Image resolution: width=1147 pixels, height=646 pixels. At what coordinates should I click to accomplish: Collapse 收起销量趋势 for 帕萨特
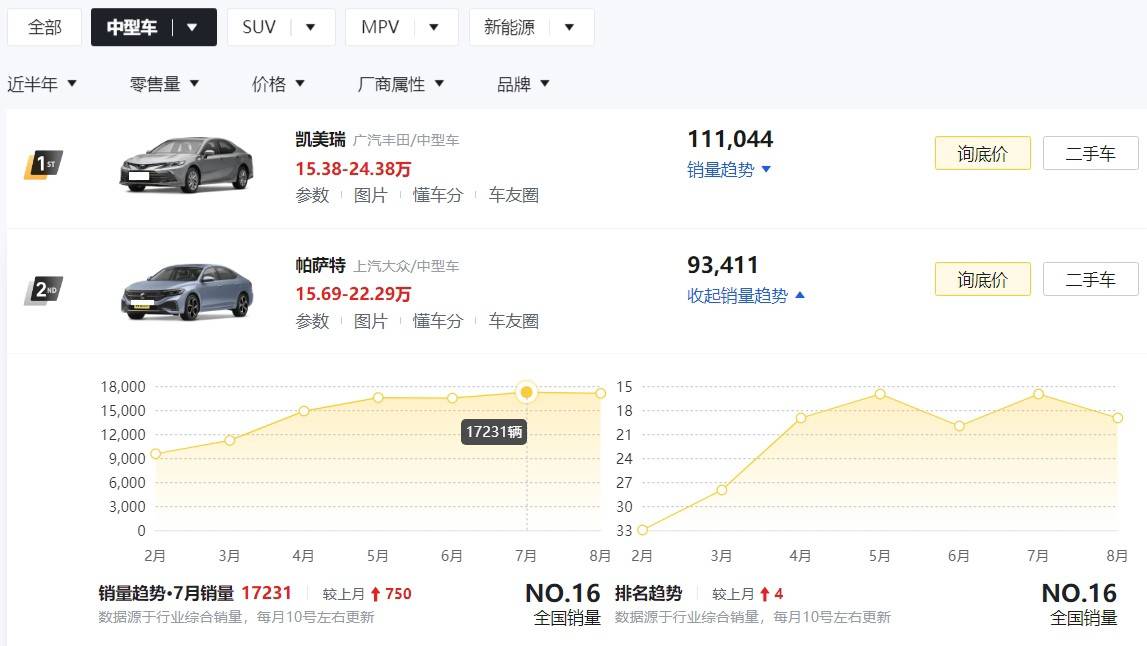[746, 296]
